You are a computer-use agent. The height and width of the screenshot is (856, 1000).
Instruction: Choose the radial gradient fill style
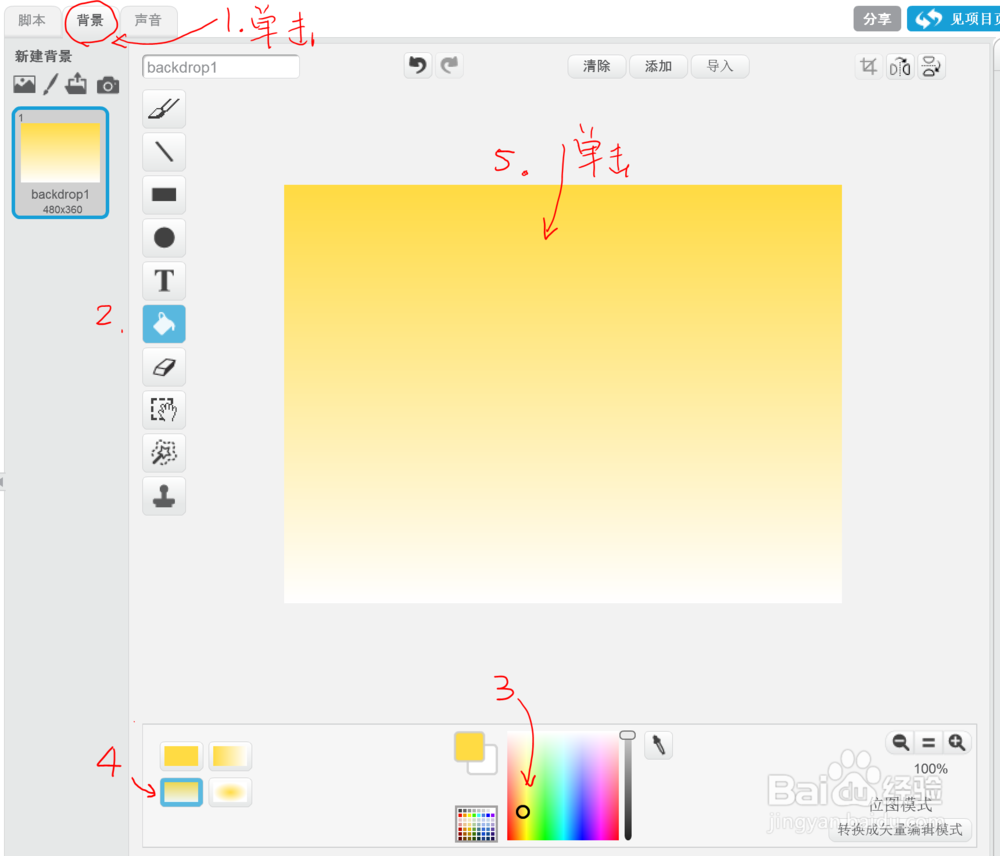coord(230,792)
